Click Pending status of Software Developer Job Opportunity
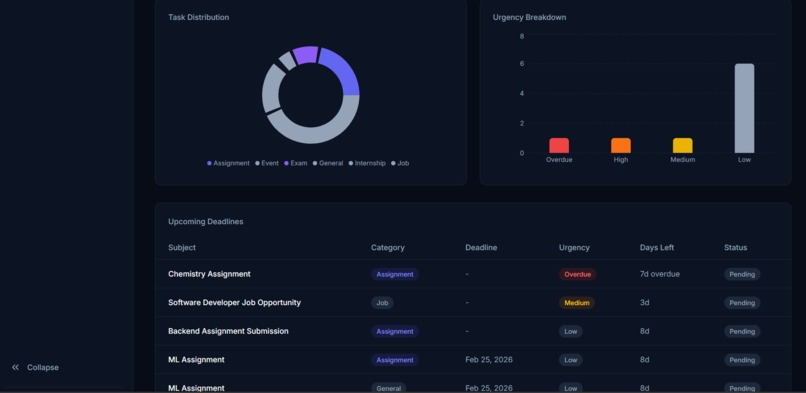 pyautogui.click(x=742, y=303)
